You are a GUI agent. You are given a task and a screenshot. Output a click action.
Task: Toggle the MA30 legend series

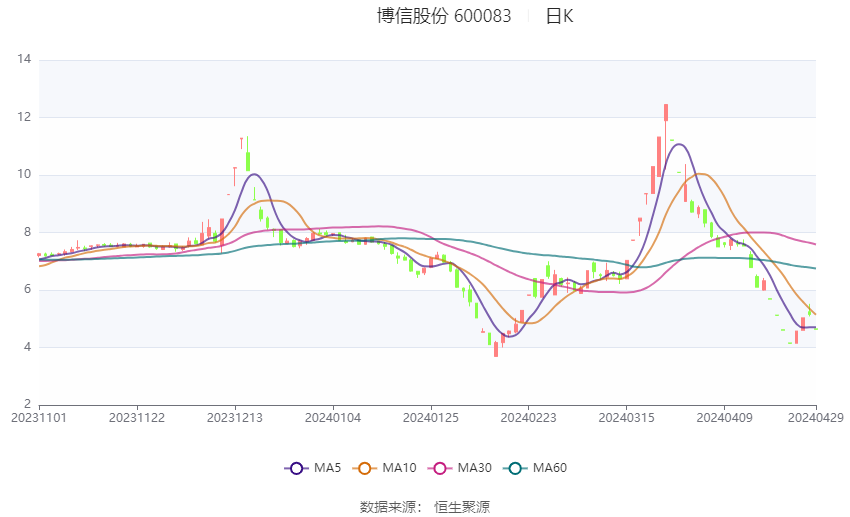(460, 468)
